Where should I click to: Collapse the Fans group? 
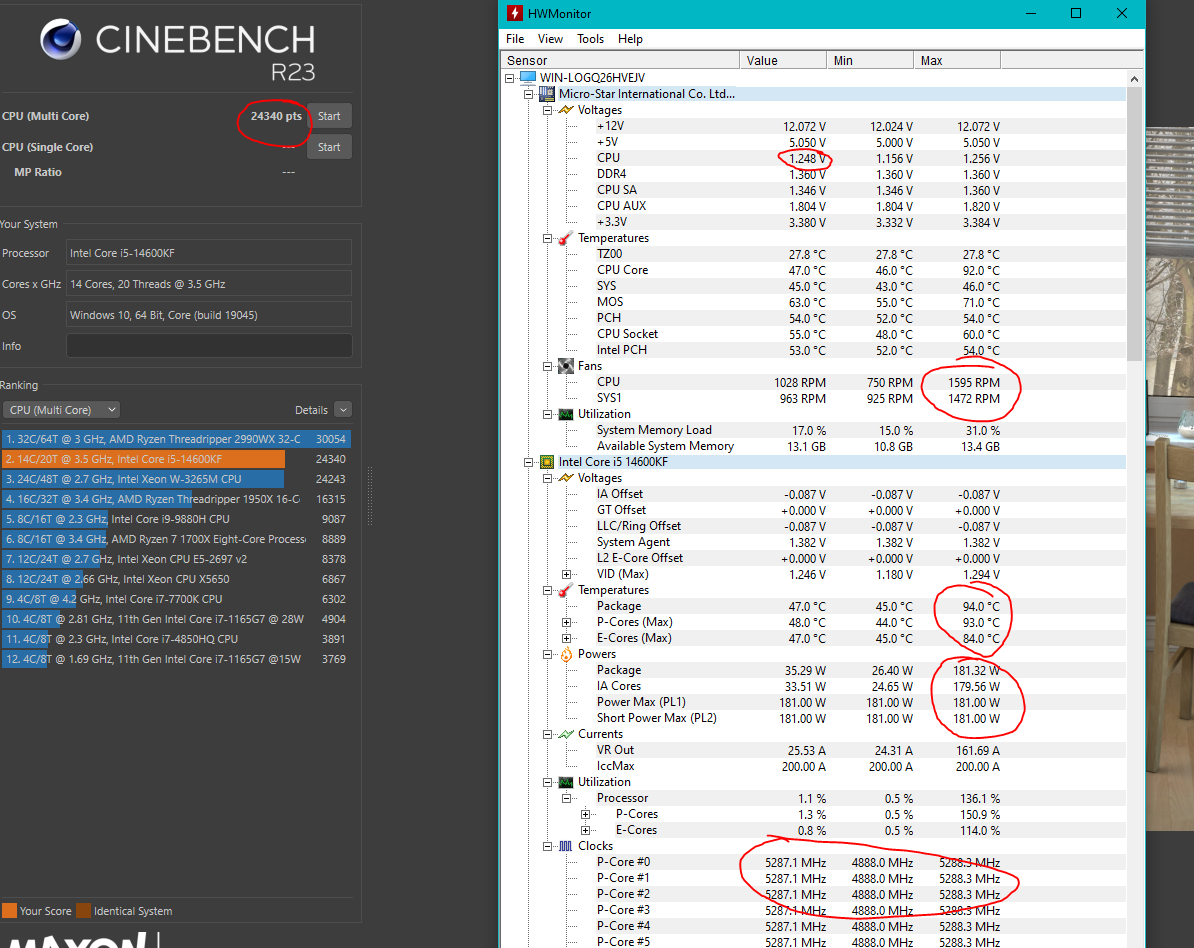[548, 366]
